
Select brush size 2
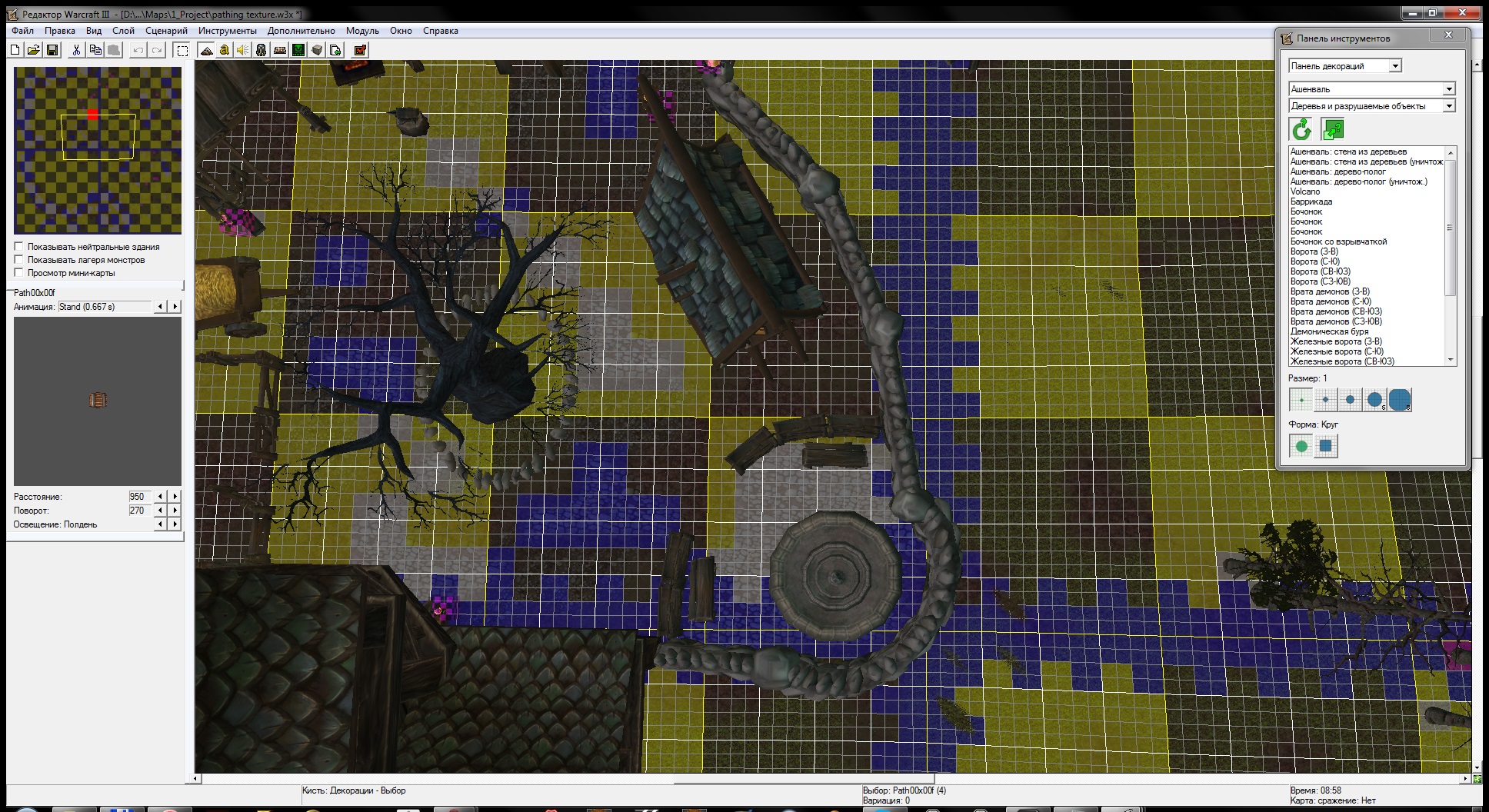pos(1325,400)
